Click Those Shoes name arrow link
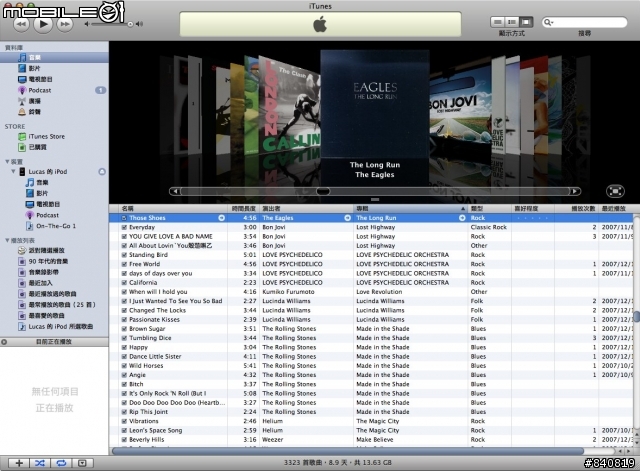This screenshot has width=640, height=471. (222, 218)
